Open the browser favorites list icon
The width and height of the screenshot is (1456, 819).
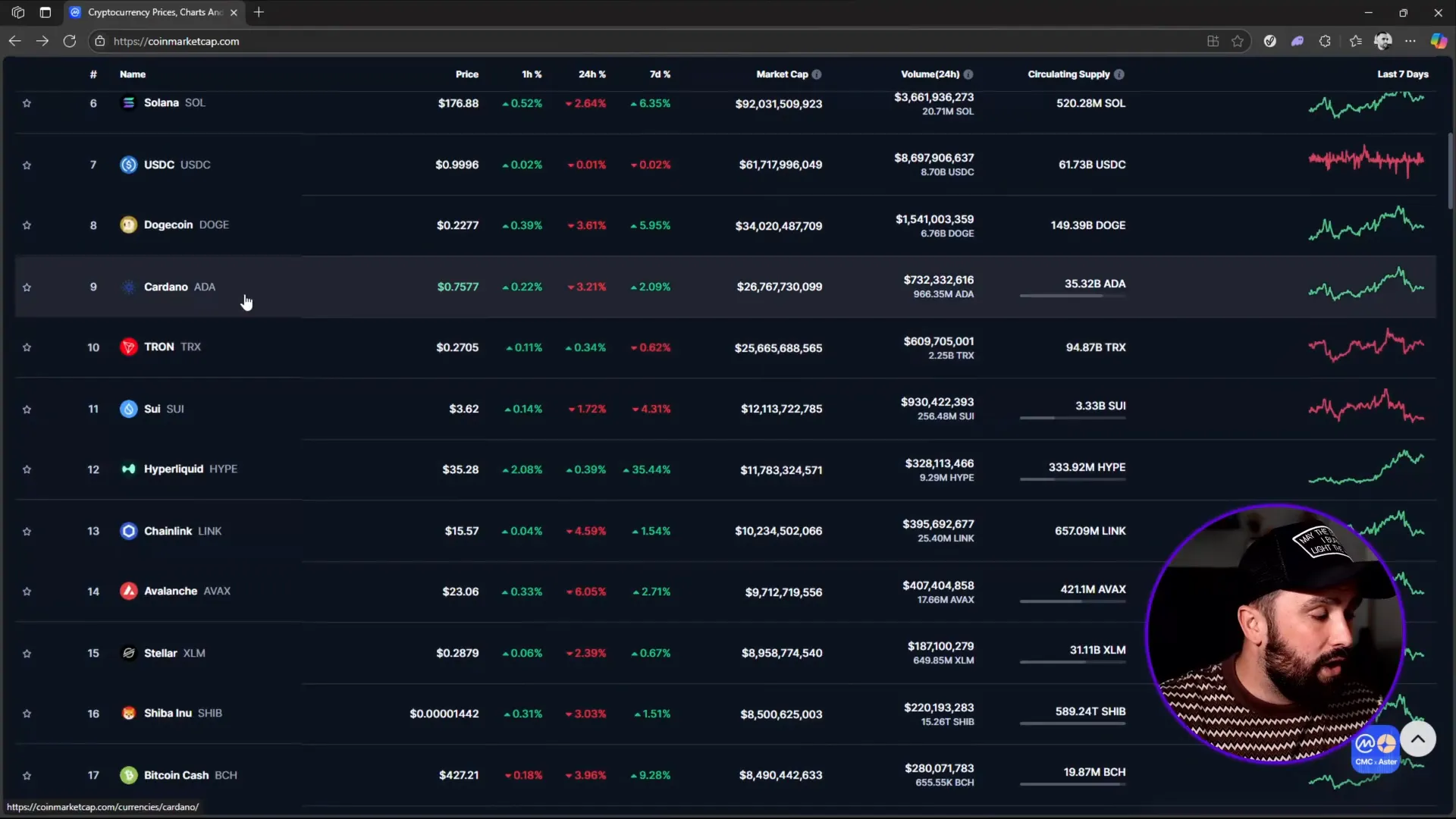[1355, 41]
